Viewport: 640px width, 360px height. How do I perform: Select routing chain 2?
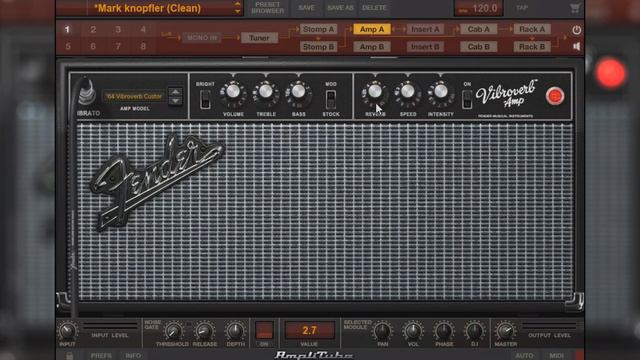[93, 29]
